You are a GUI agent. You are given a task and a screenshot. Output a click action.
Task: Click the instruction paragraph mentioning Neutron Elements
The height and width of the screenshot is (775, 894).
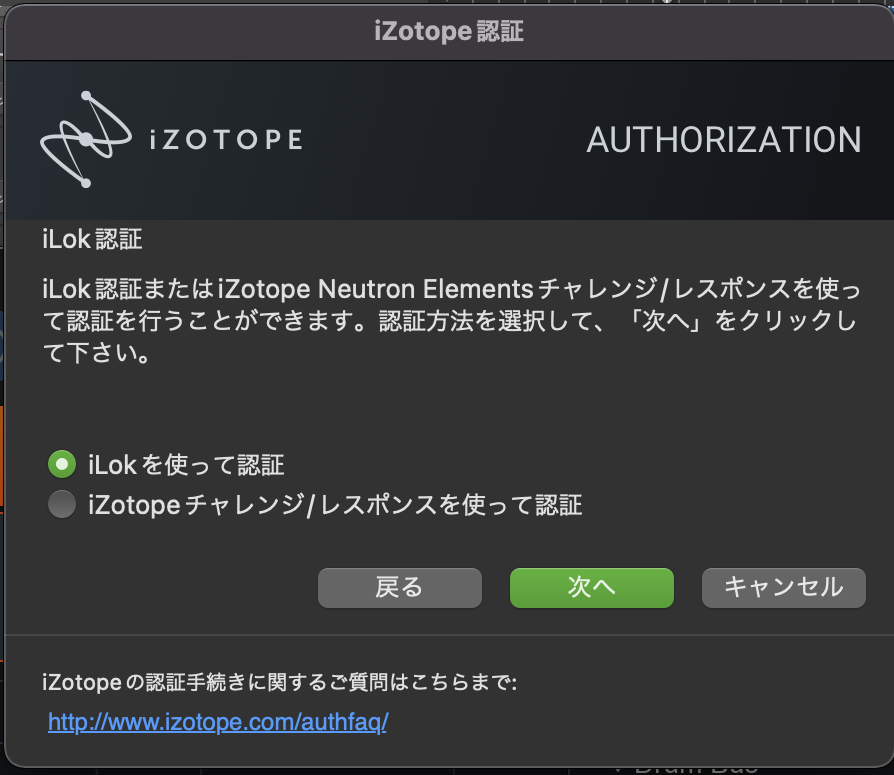coord(451,320)
